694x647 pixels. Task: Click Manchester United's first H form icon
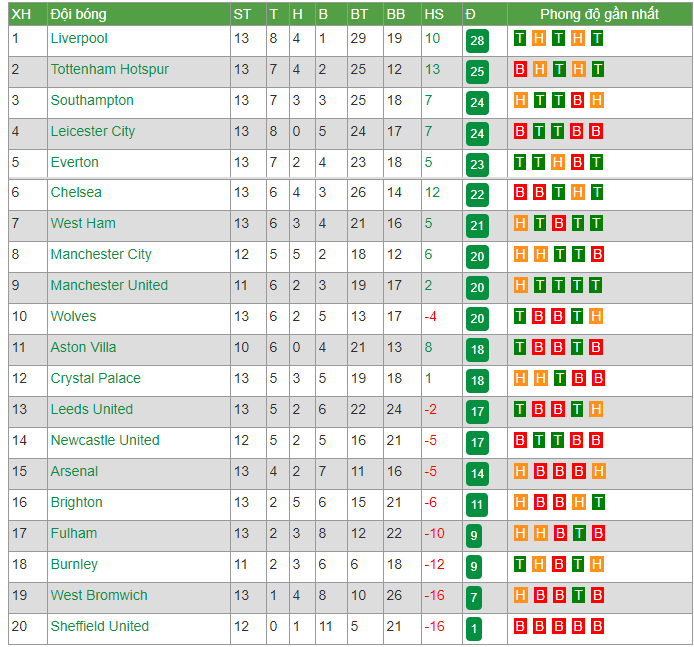pyautogui.click(x=520, y=285)
